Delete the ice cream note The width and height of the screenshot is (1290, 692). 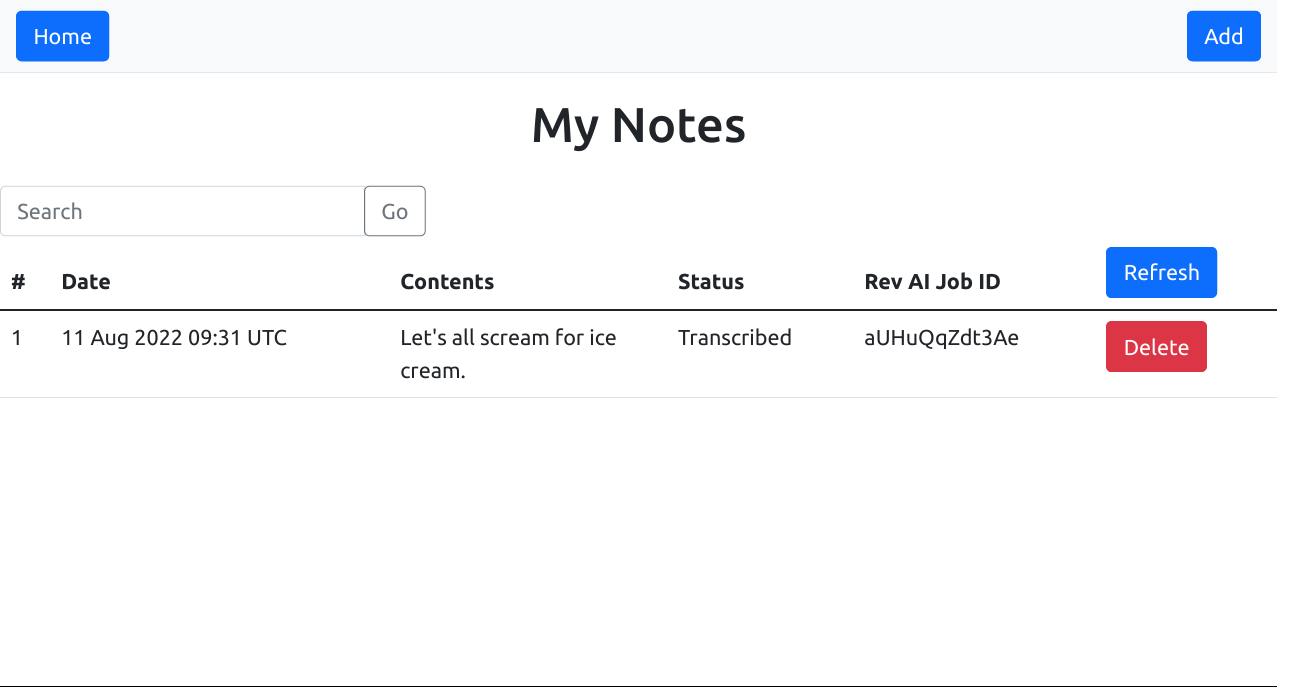pos(1155,346)
